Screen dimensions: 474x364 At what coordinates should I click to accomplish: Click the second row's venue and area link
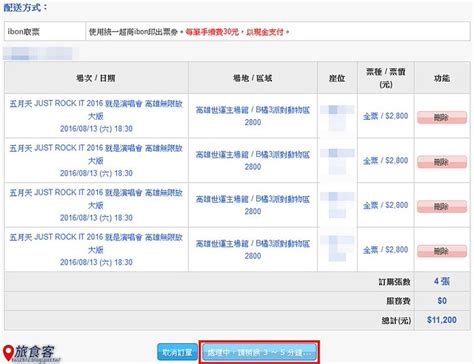coord(253,160)
